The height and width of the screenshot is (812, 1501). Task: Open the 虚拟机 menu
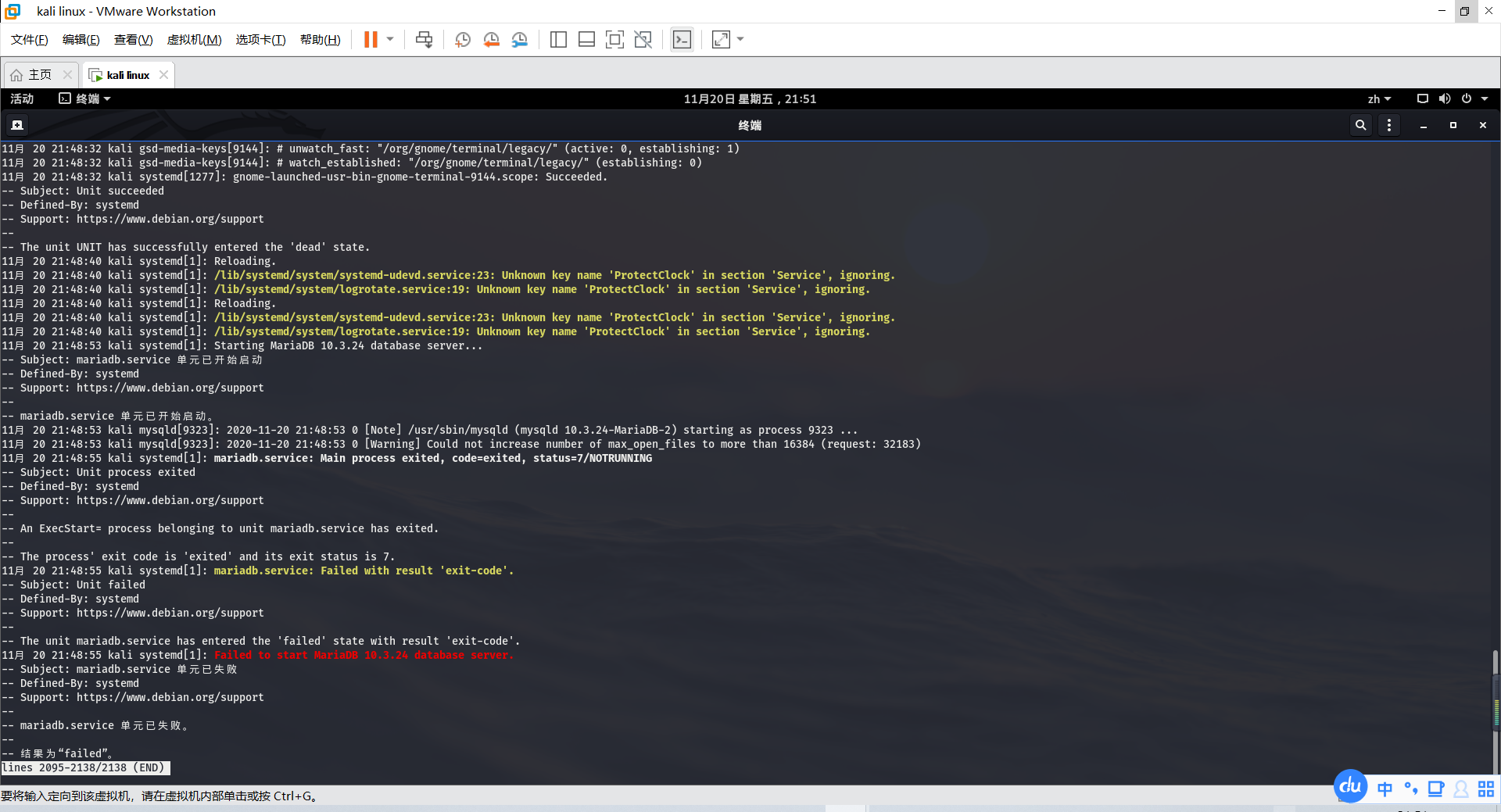tap(194, 39)
